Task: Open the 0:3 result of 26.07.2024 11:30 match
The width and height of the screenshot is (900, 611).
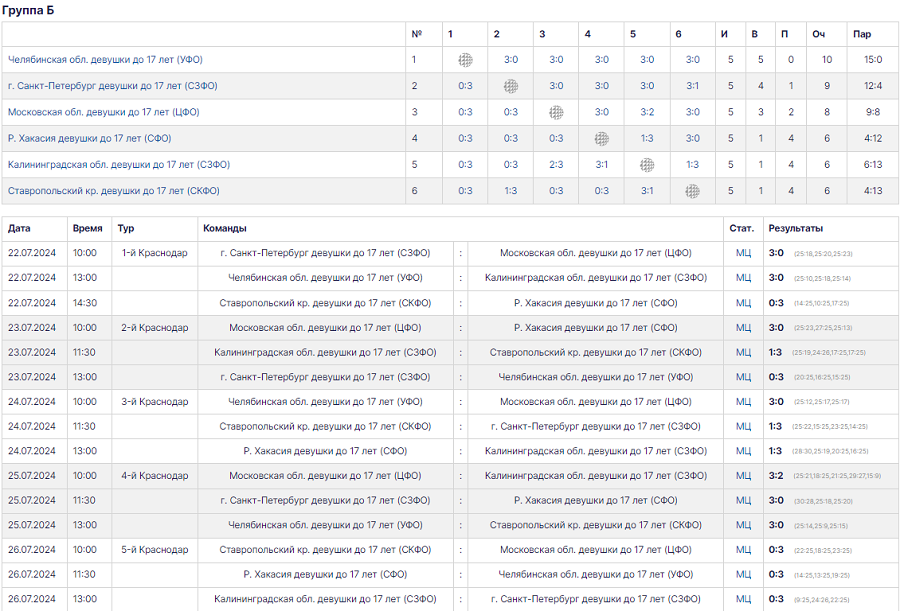Action: pos(776,575)
